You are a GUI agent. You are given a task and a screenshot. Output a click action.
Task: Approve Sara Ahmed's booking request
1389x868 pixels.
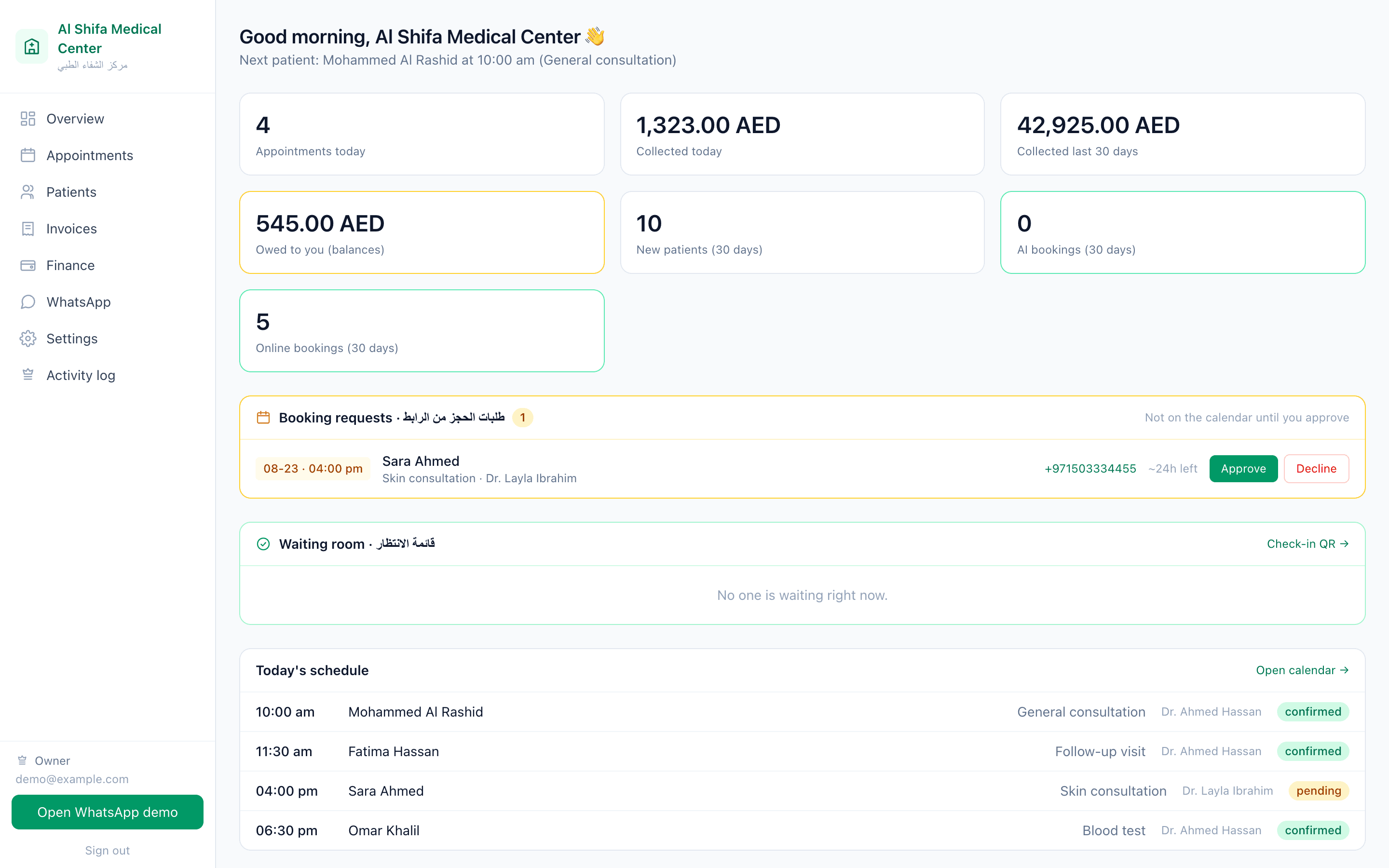pos(1243,468)
